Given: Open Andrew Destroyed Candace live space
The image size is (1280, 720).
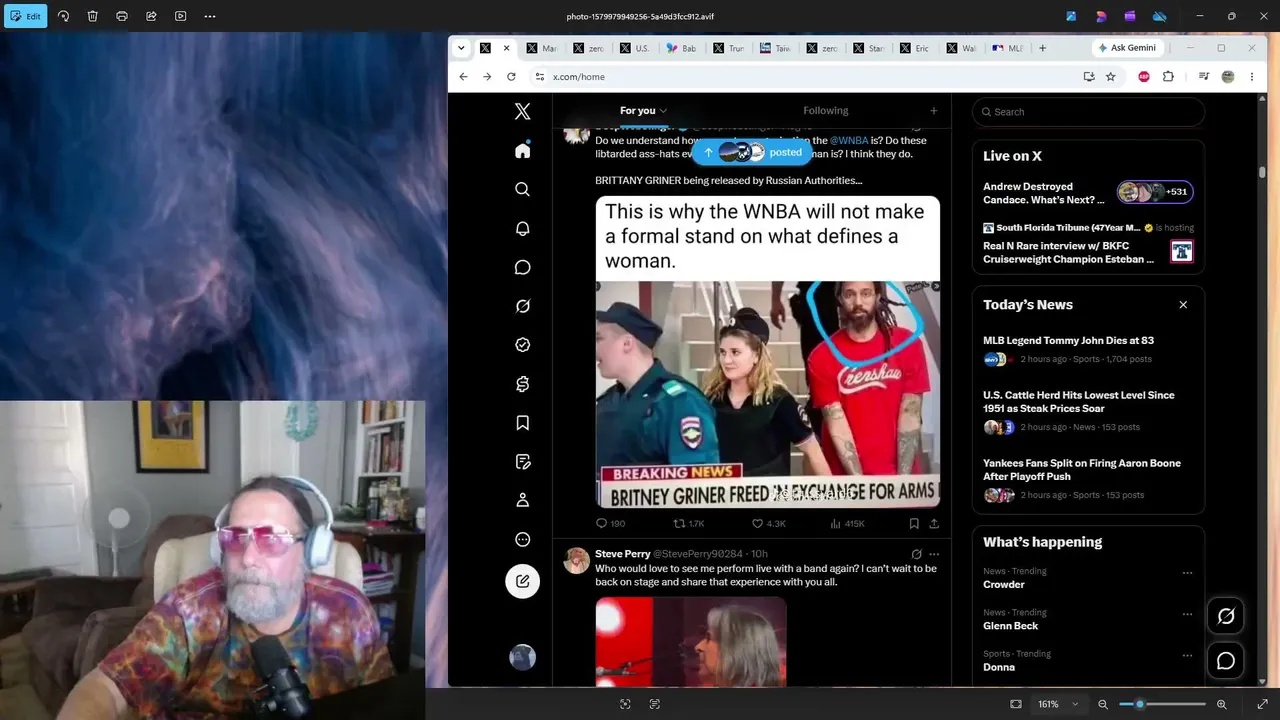Looking at the screenshot, I should tap(1088, 193).
